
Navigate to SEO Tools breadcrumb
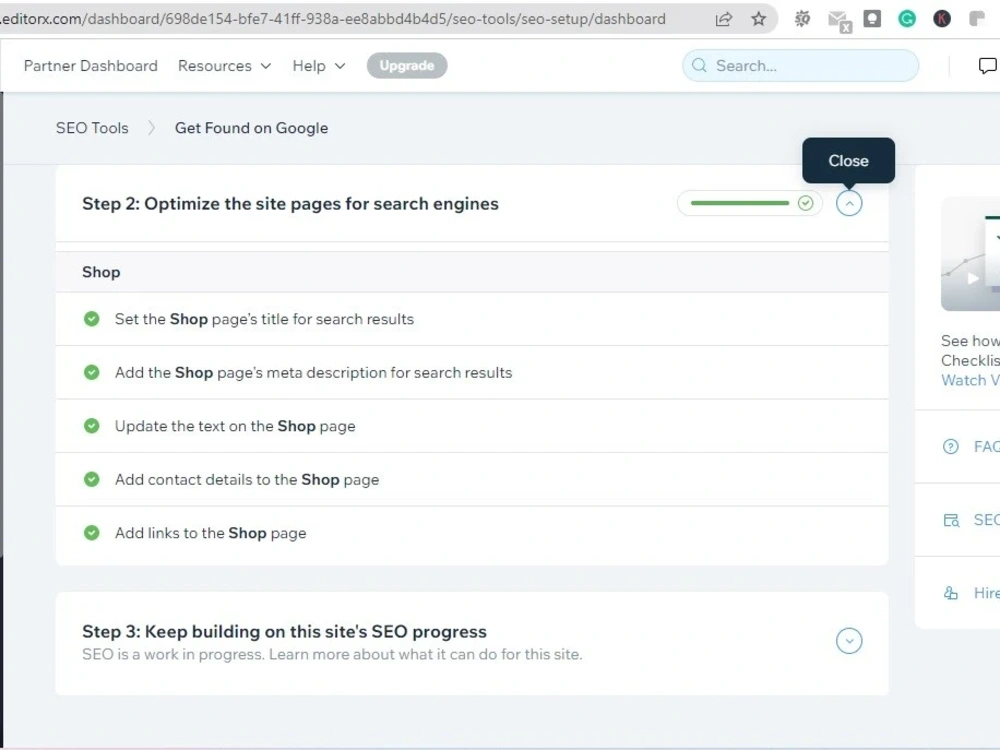point(92,128)
